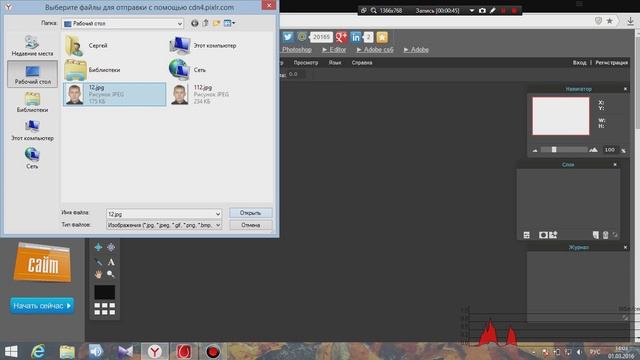Close the Слои panel
640x360 pixels.
pyautogui.click(x=615, y=164)
